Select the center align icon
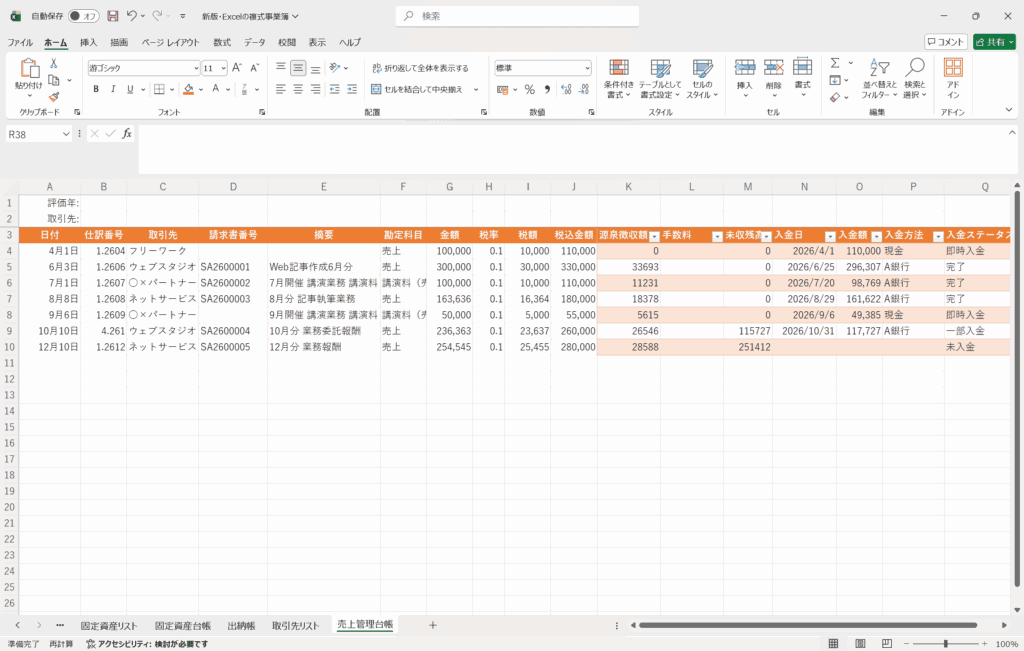Image resolution: width=1024 pixels, height=651 pixels. [298, 89]
